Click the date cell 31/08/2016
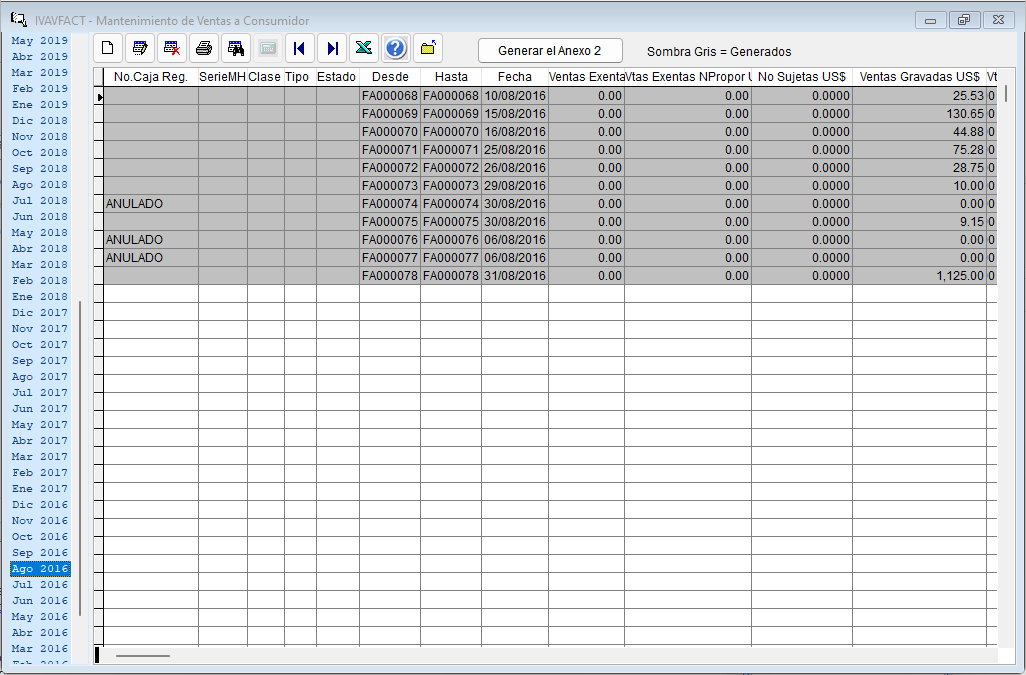The image size is (1026, 675). point(515,276)
